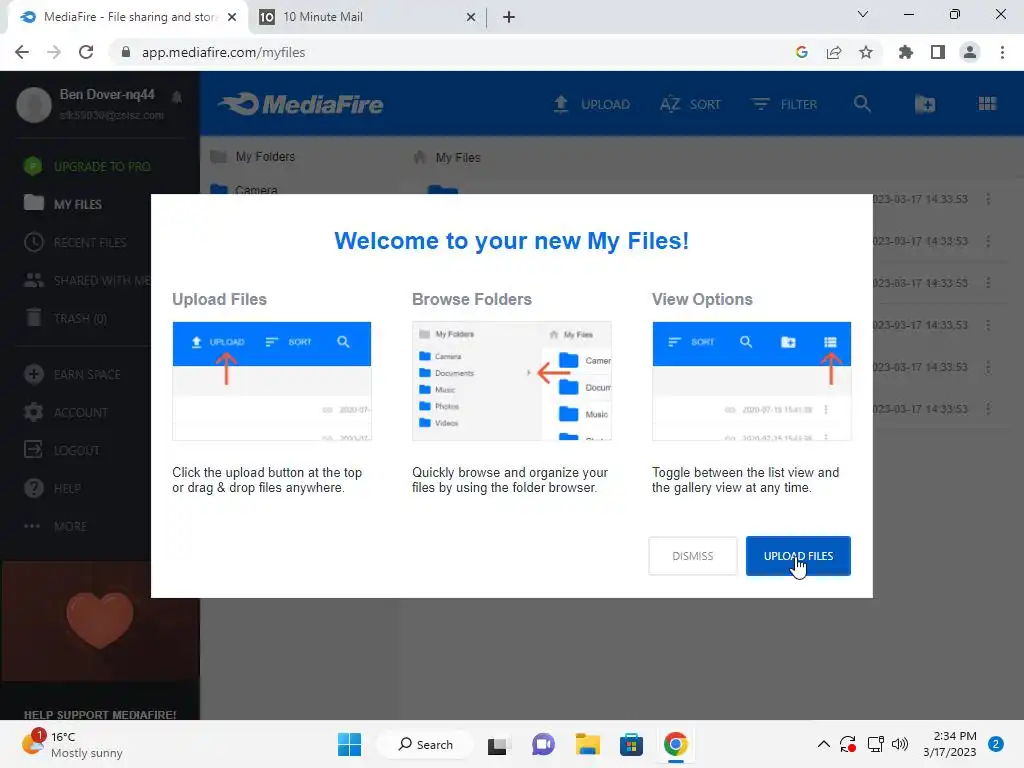Image resolution: width=1024 pixels, height=768 pixels.
Task: Click the address bar URL
Action: (223, 52)
